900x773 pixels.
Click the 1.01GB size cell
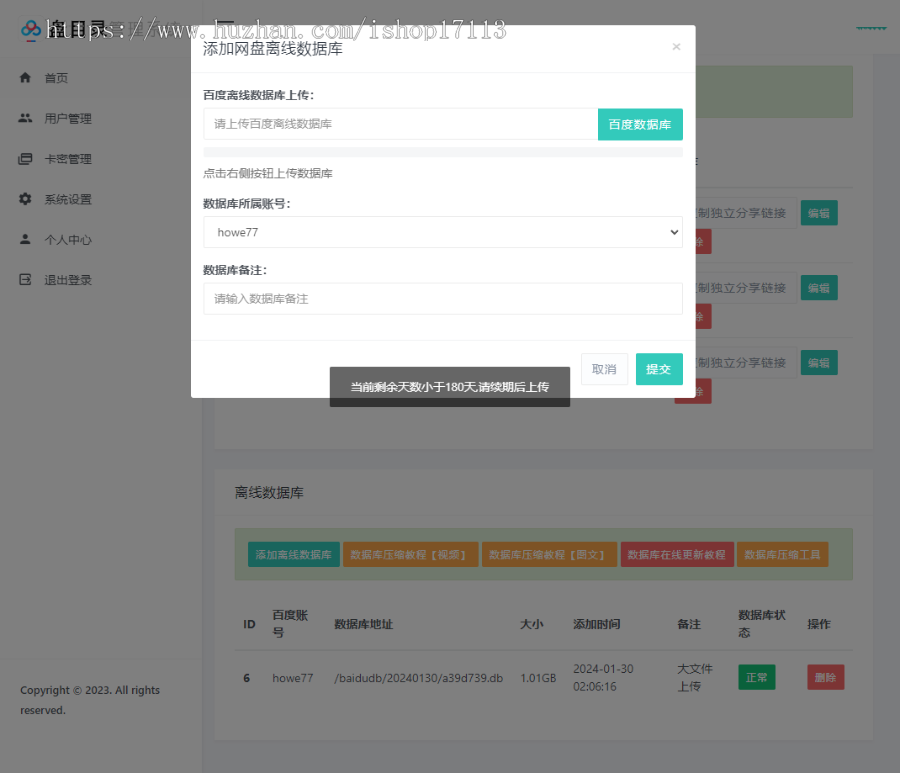point(538,678)
